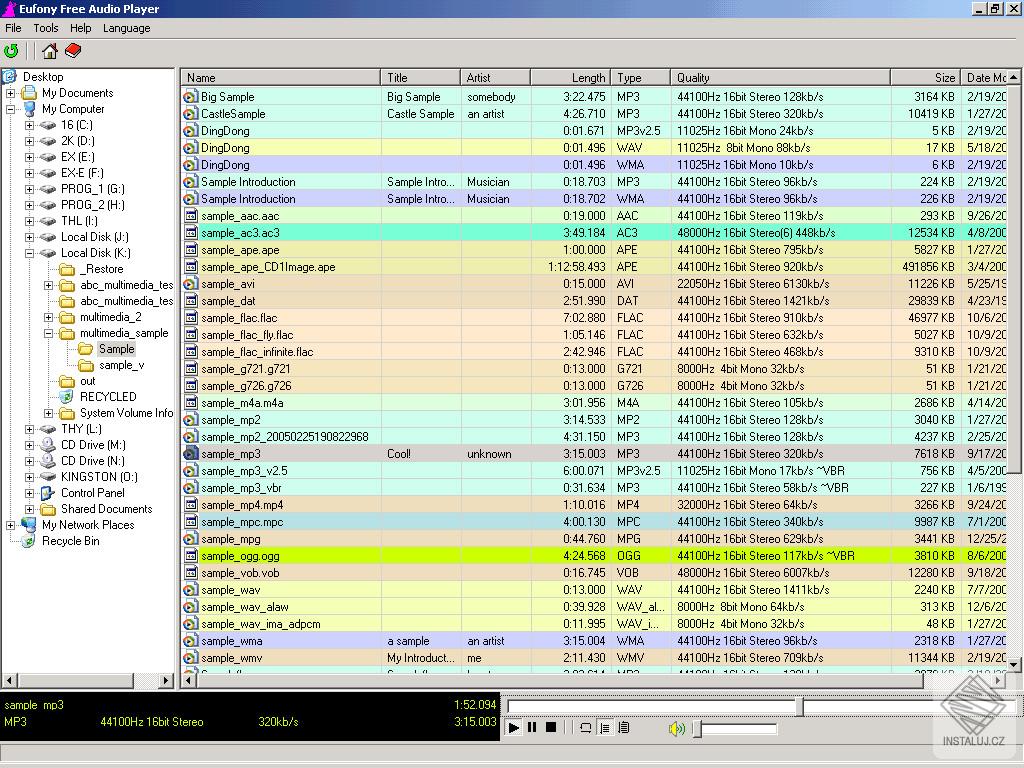Click the green refresh icon in the toolbar
1024x768 pixels.
coord(13,50)
